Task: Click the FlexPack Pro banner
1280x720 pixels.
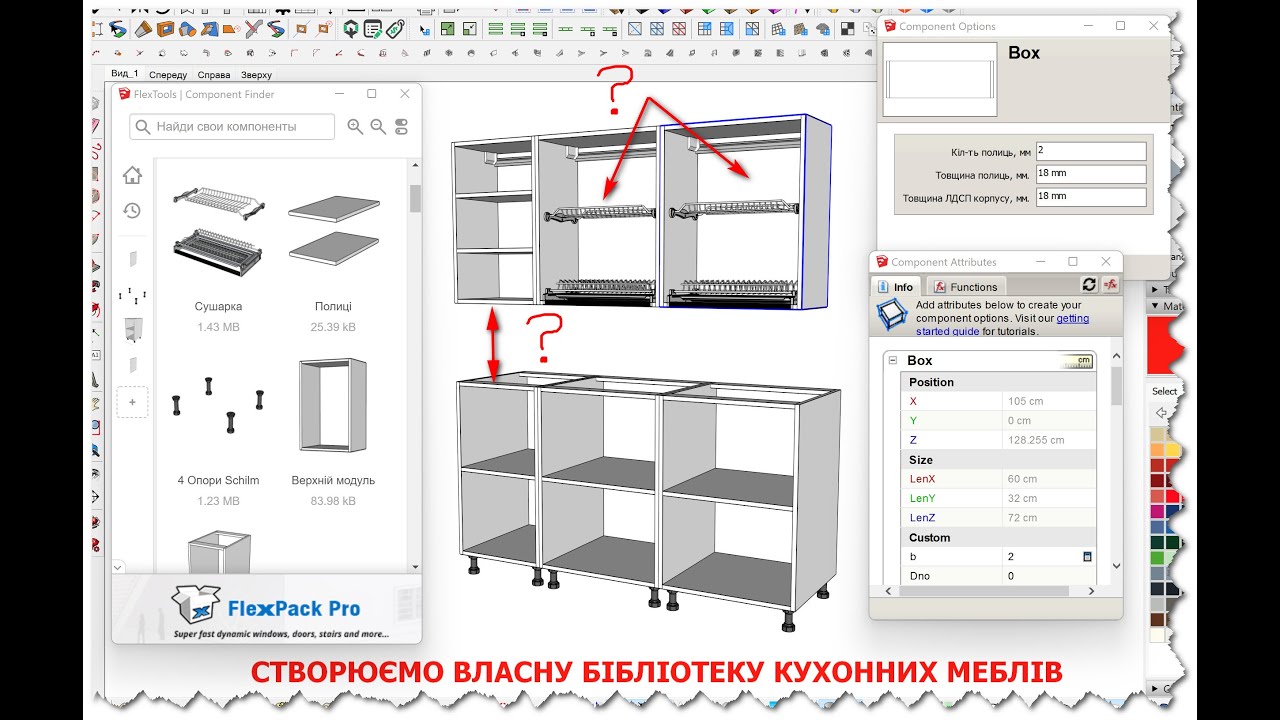Action: [266, 610]
